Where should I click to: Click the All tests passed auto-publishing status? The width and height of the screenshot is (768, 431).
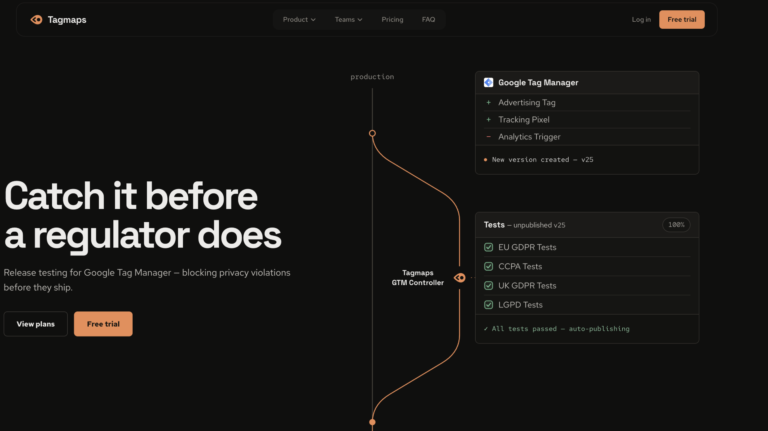556,329
